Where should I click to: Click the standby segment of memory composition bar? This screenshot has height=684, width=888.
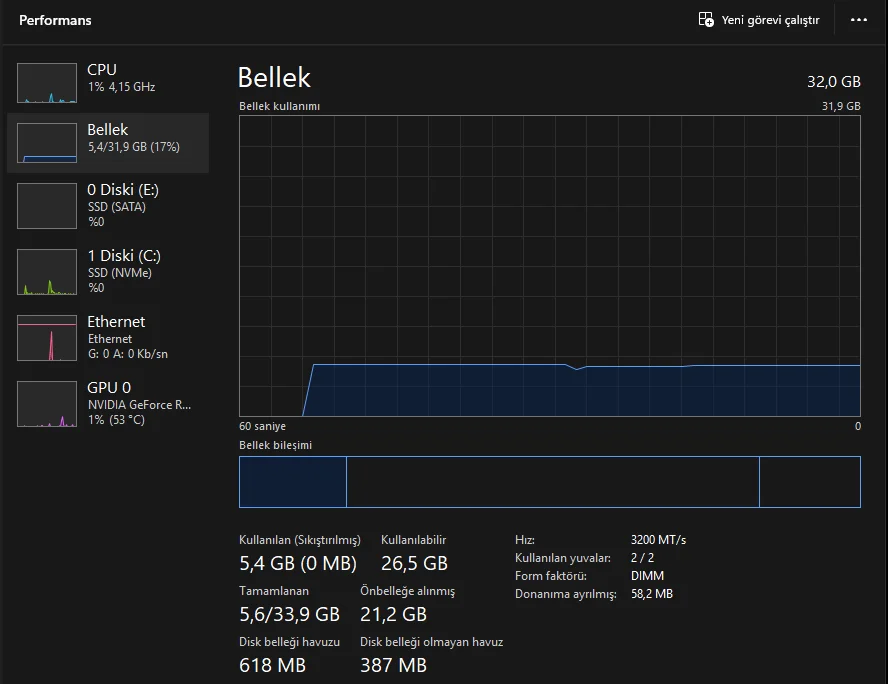tap(553, 482)
